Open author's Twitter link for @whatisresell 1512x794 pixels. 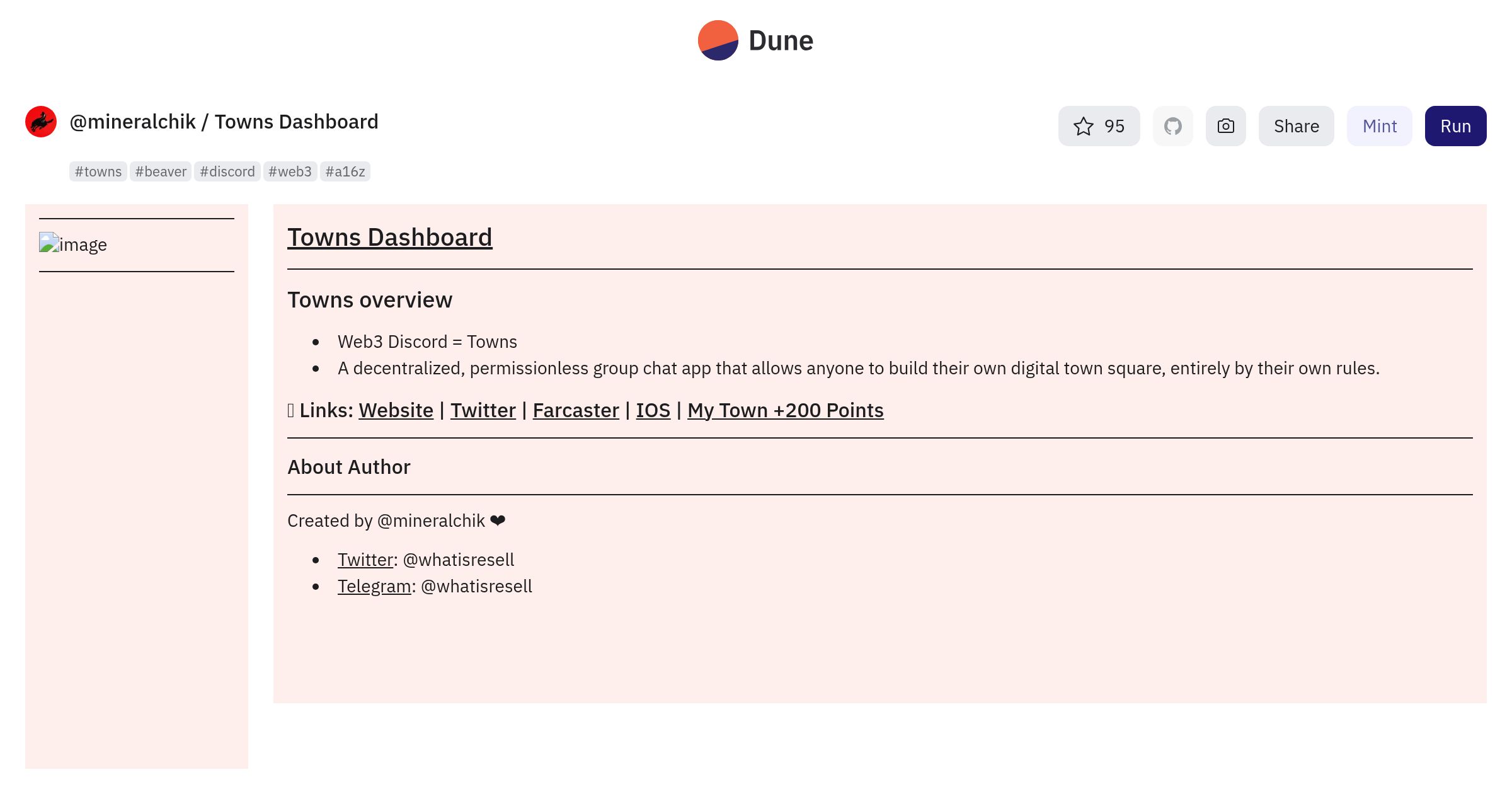point(365,560)
